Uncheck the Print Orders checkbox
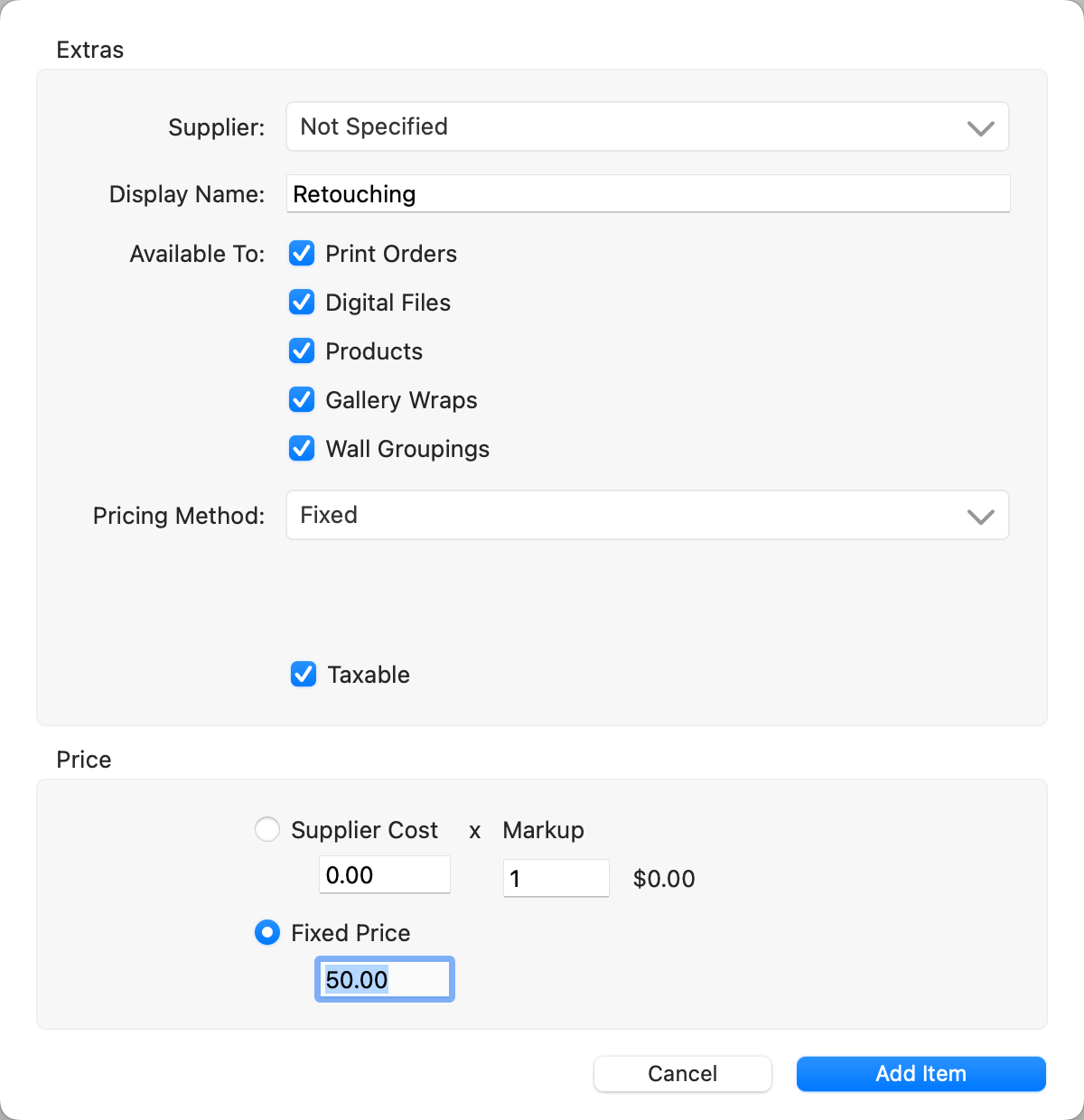 pos(302,254)
